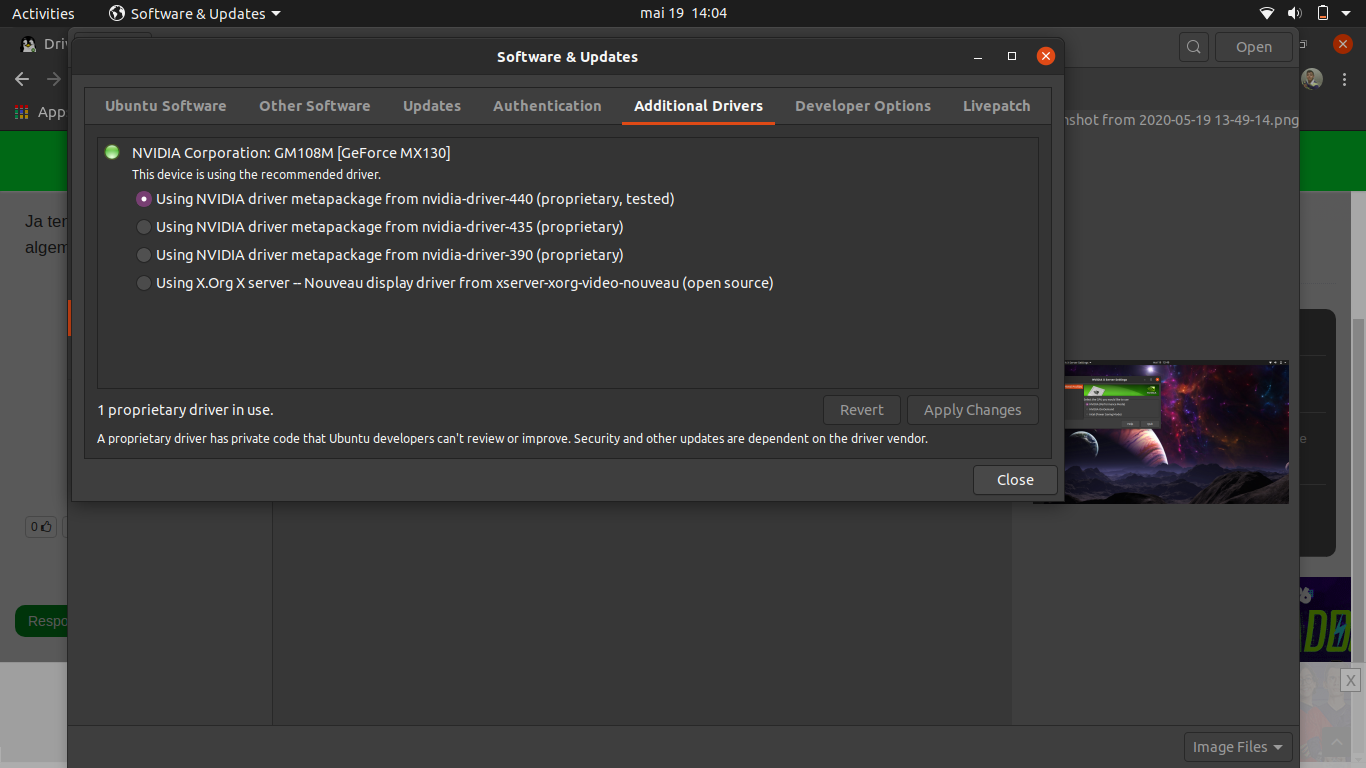Open the Authentication tab

point(547,106)
